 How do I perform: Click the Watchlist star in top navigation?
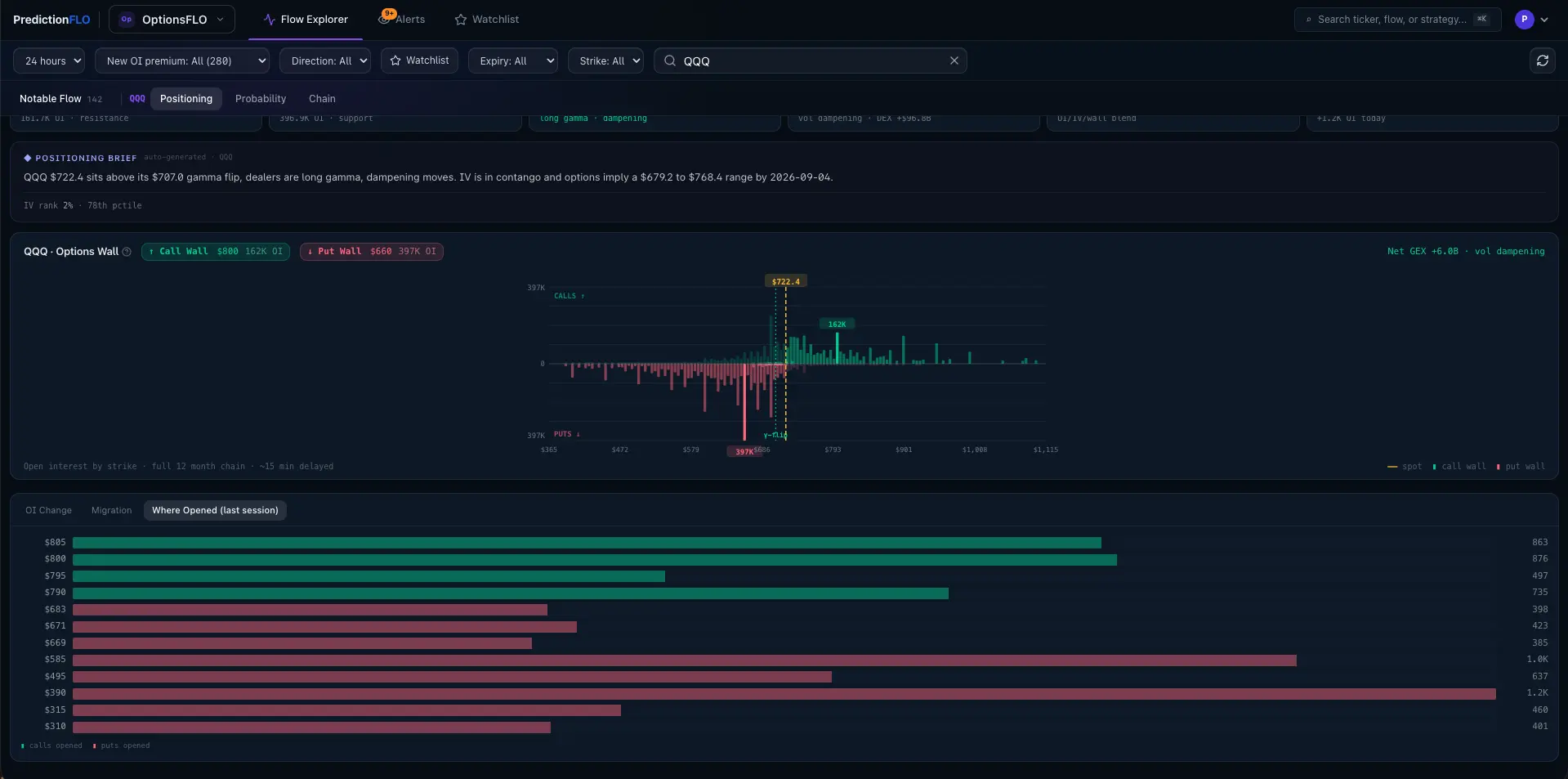tap(461, 20)
